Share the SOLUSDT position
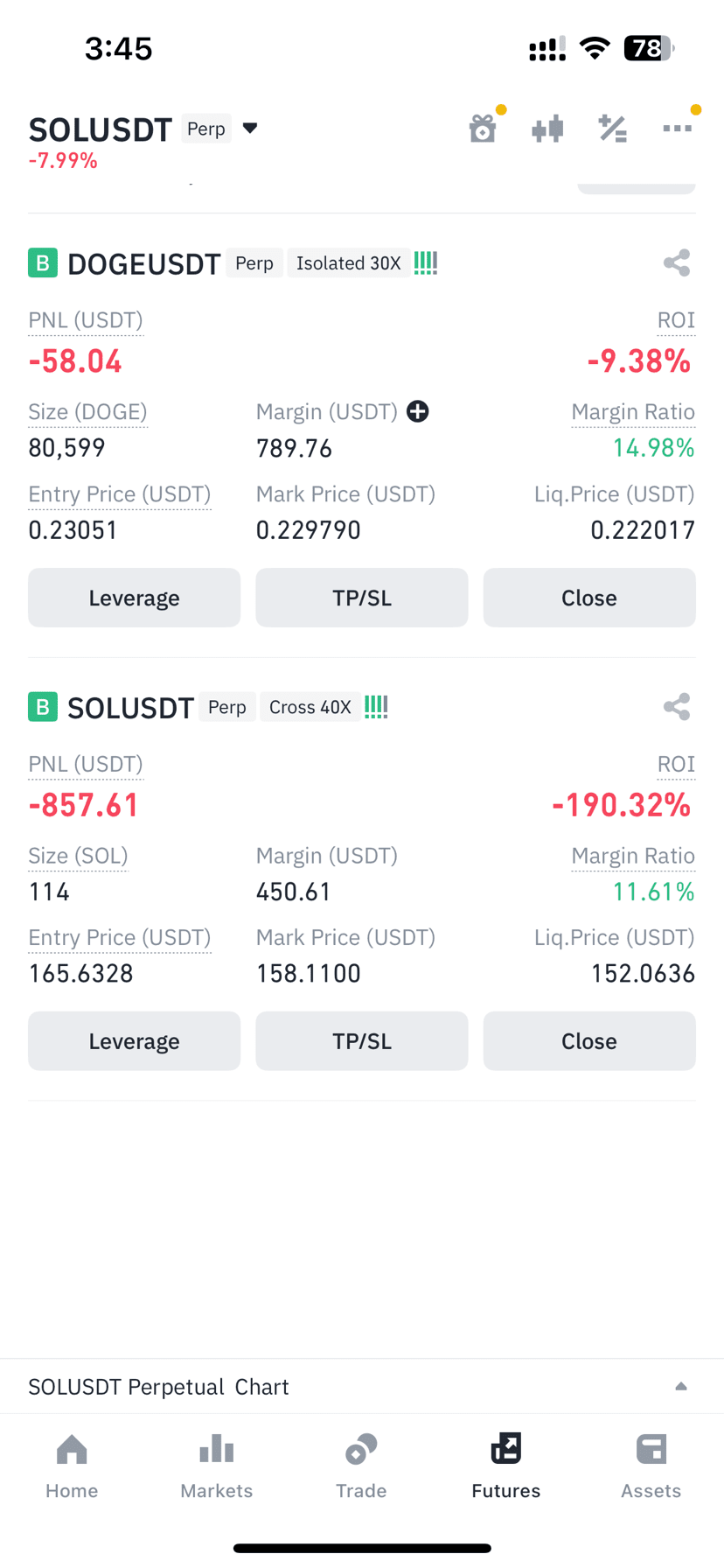The image size is (724, 1568). [x=677, y=706]
